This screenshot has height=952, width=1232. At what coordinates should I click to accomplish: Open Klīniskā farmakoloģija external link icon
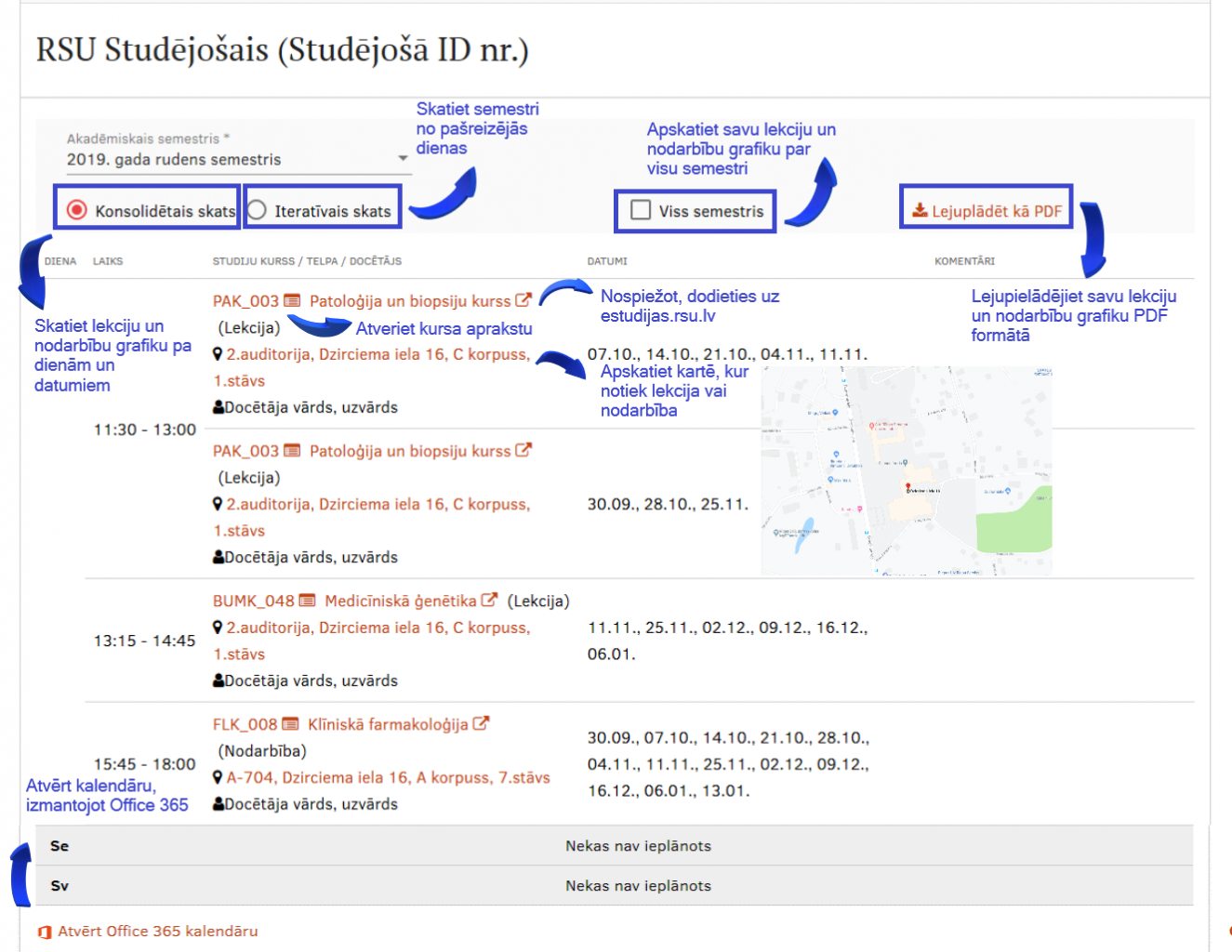click(x=483, y=723)
